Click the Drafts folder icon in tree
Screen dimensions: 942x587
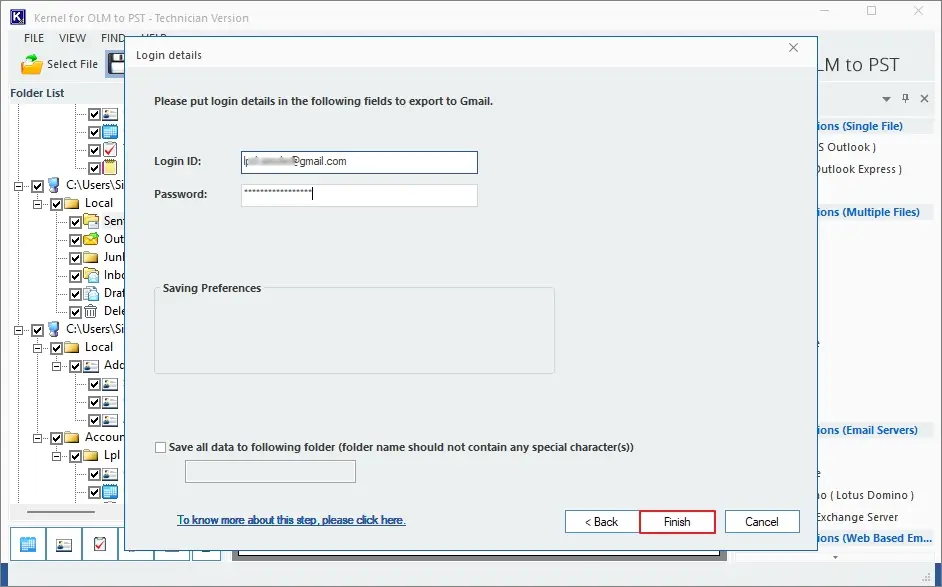[91, 293]
